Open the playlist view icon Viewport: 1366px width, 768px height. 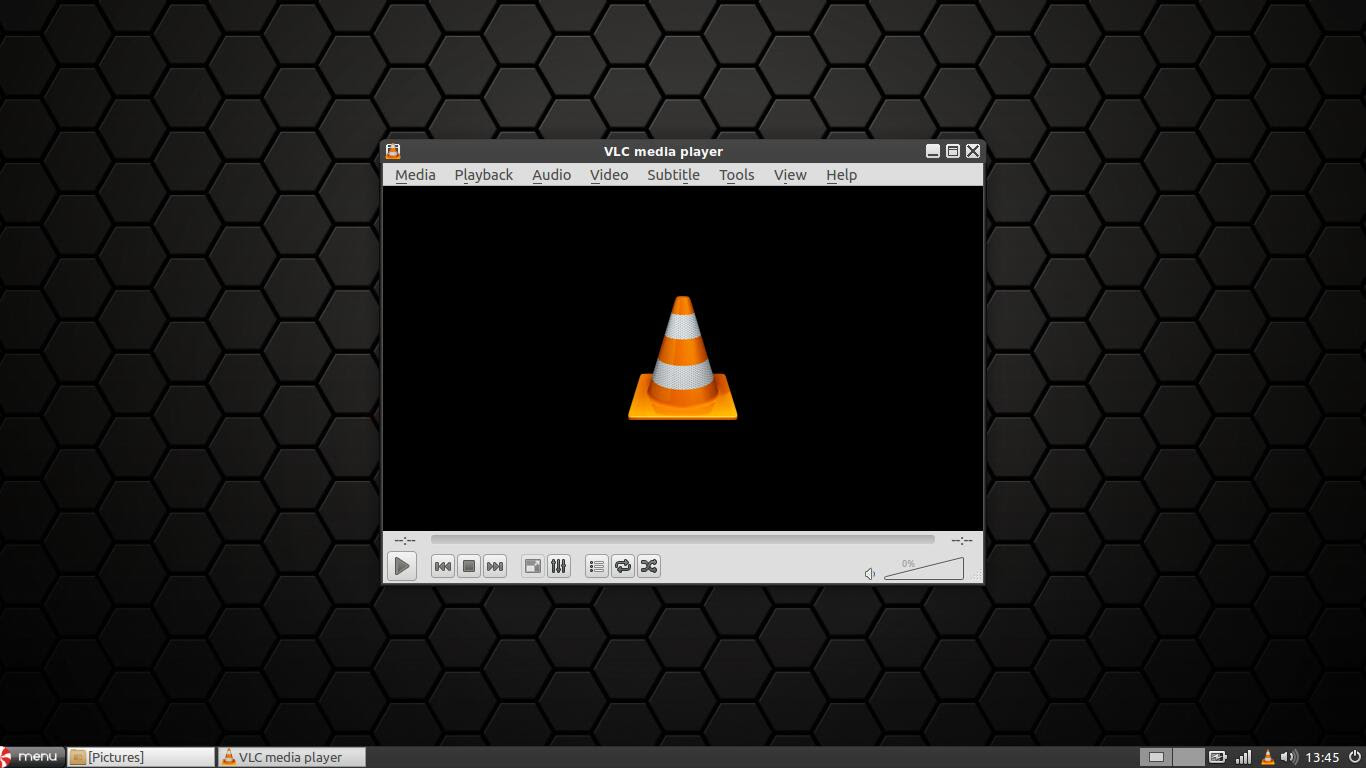[x=597, y=566]
